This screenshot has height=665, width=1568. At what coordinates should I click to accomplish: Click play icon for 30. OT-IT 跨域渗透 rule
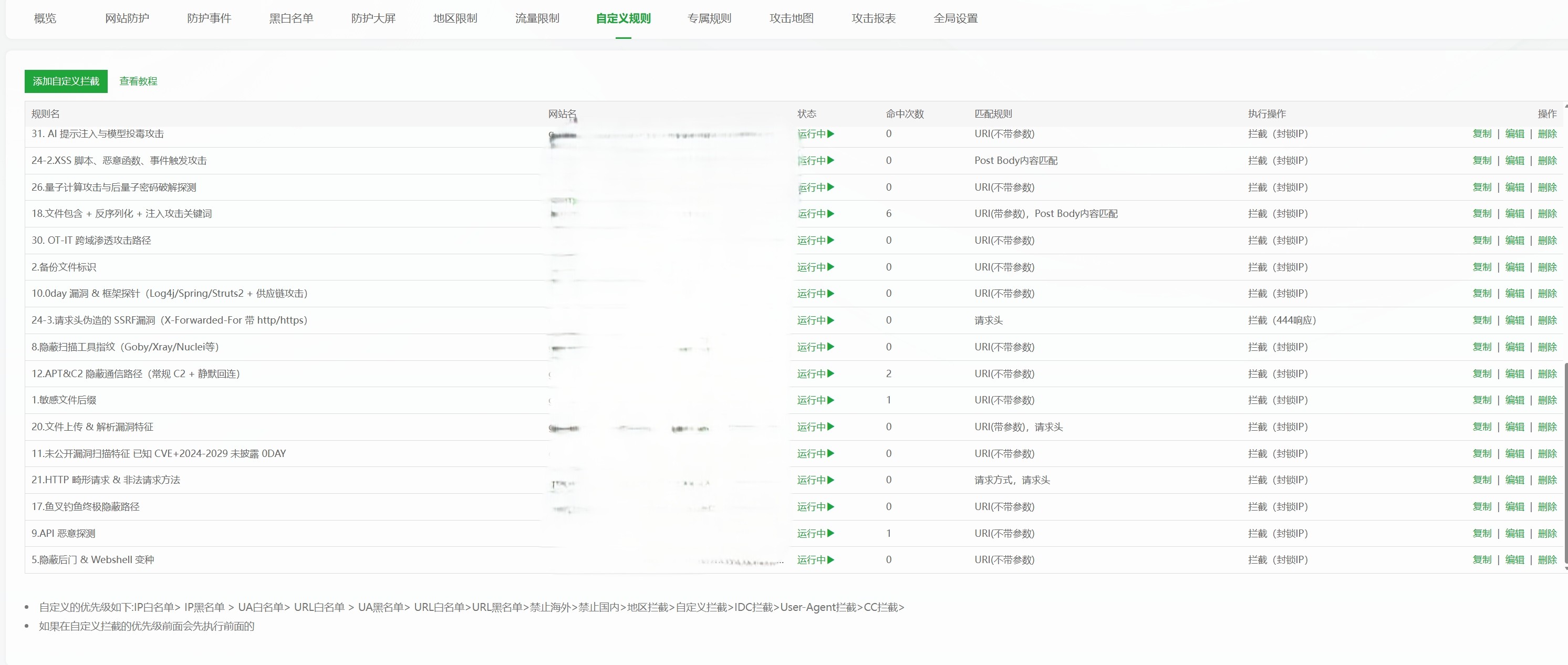831,241
